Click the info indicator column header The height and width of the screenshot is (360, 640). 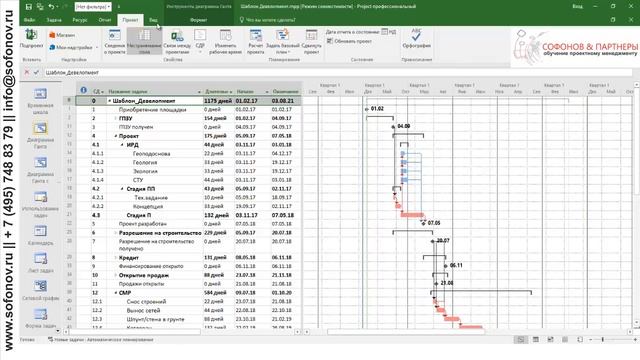pyautogui.click(x=83, y=90)
